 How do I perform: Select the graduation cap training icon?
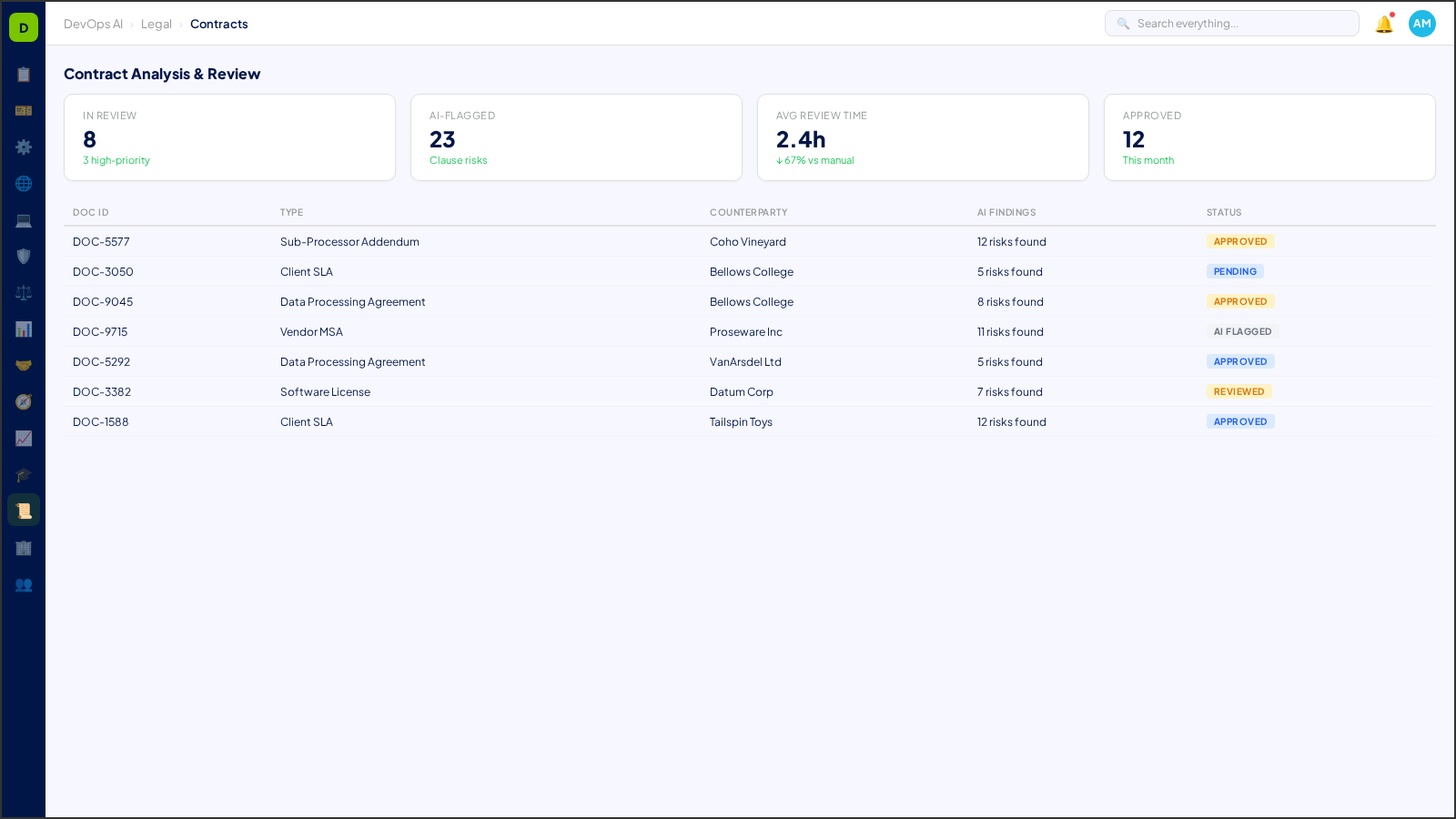[24, 475]
